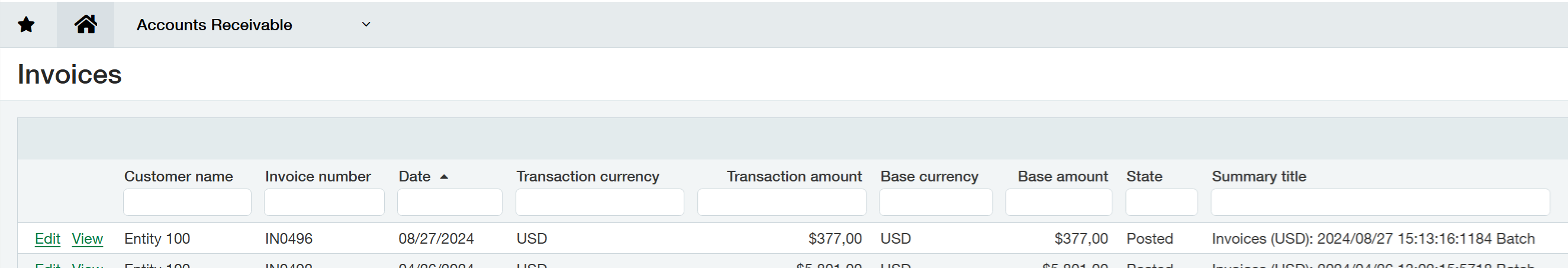Image resolution: width=1568 pixels, height=268 pixels.
Task: Go to the Home icon
Action: (x=85, y=24)
